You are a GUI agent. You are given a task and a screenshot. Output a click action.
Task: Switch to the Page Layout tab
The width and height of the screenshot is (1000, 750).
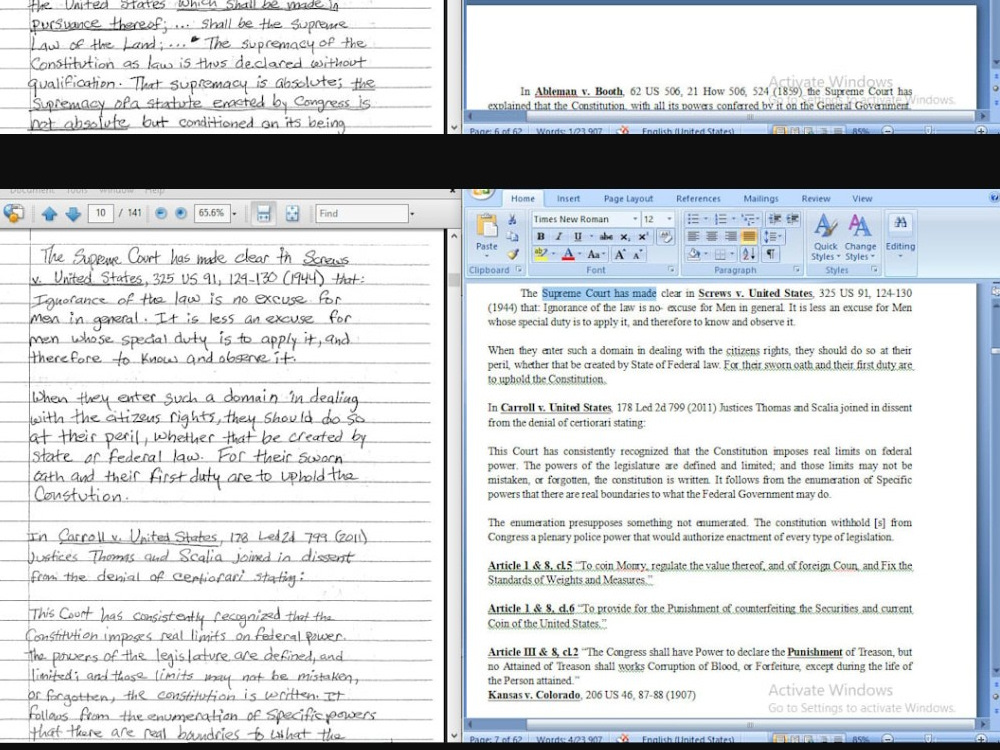[628, 198]
